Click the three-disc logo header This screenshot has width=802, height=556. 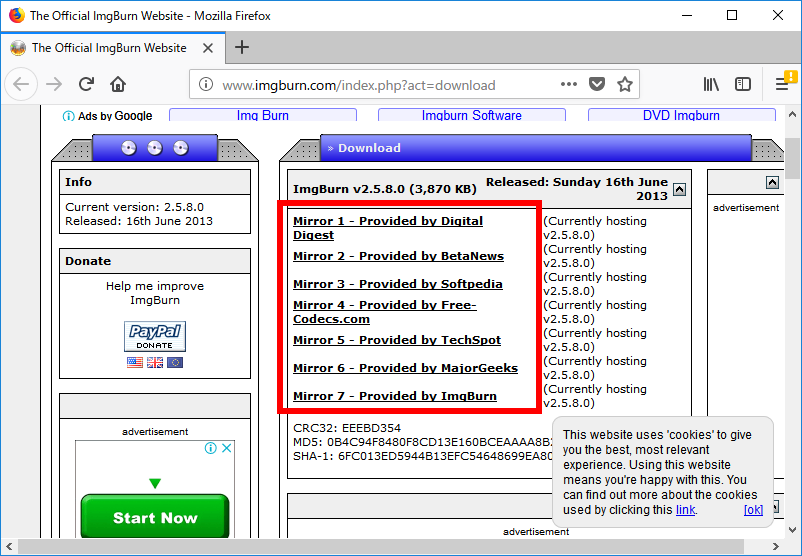[x=155, y=148]
